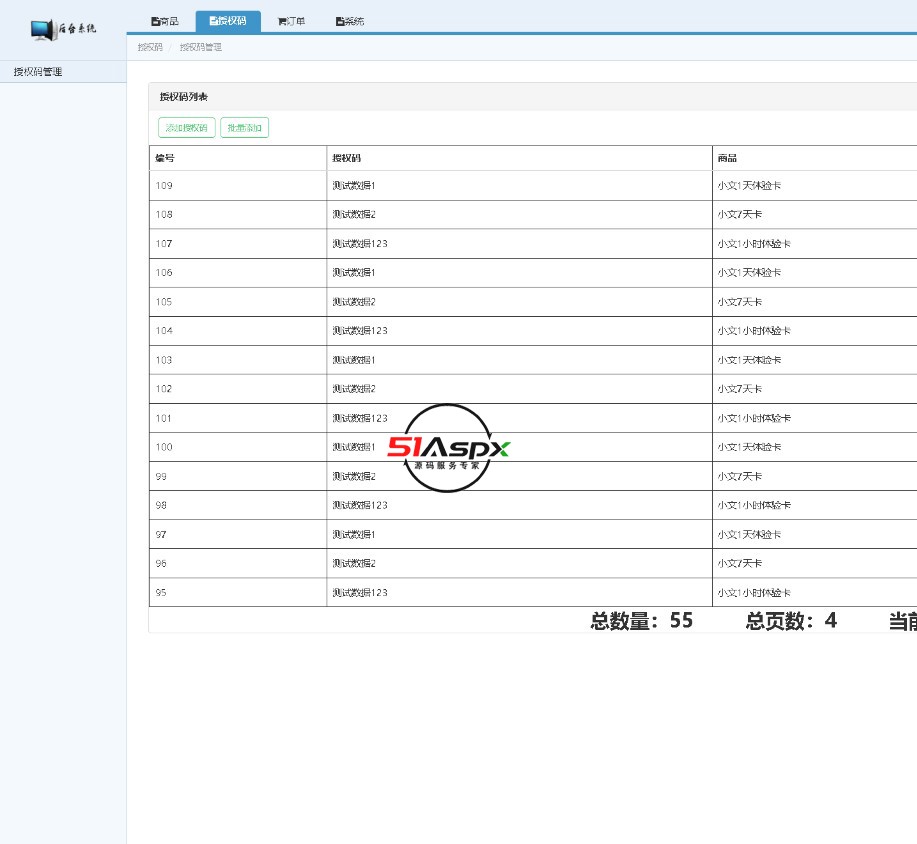
Task: Select the row number 107 cell
Action: click(238, 244)
